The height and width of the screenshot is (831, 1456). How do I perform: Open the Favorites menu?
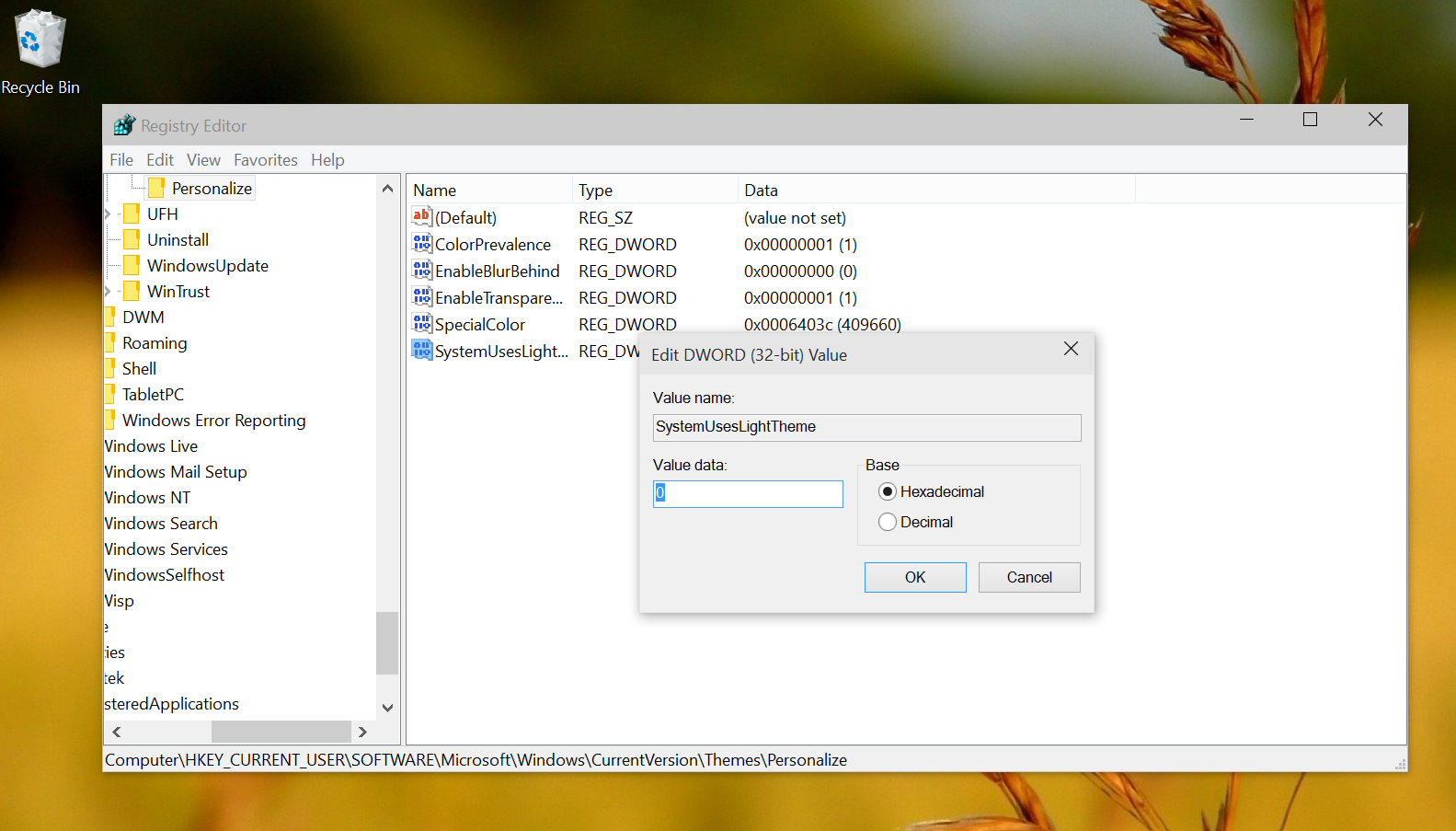click(x=266, y=160)
